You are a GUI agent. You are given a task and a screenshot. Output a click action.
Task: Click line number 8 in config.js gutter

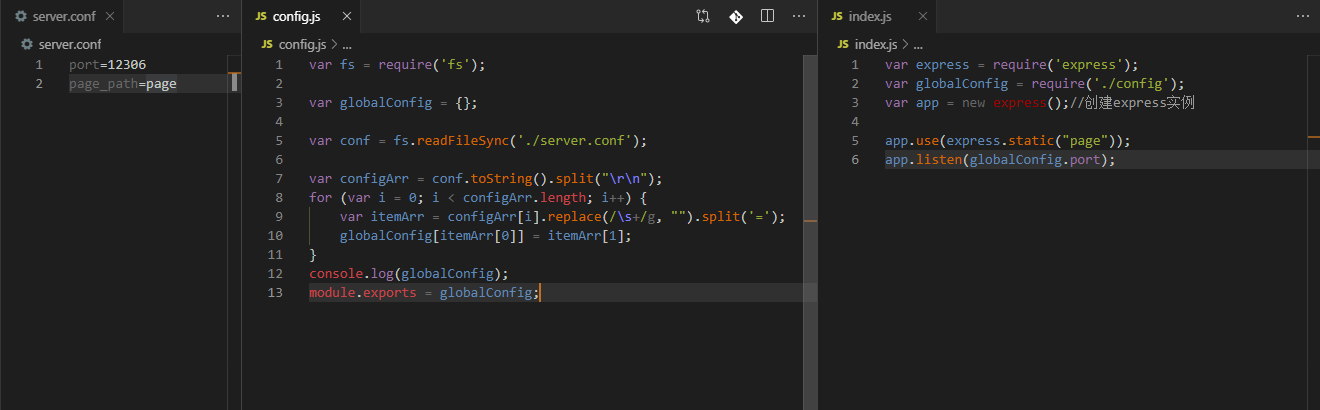pyautogui.click(x=279, y=198)
